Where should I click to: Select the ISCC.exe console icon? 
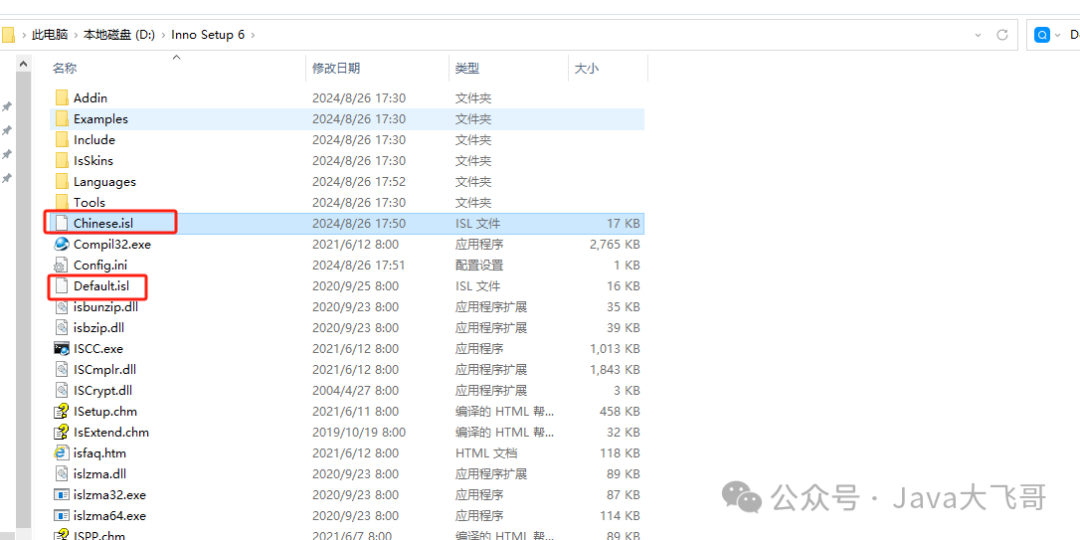[62, 349]
